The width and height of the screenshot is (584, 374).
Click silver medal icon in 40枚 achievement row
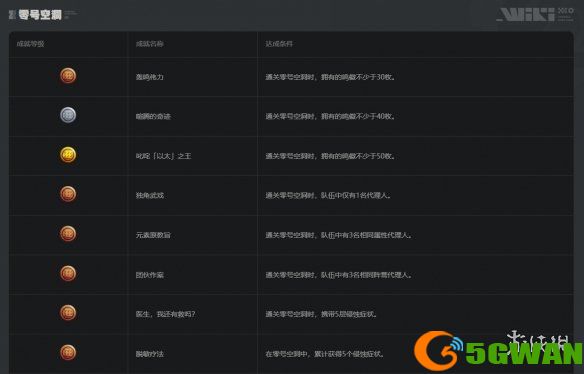click(68, 115)
